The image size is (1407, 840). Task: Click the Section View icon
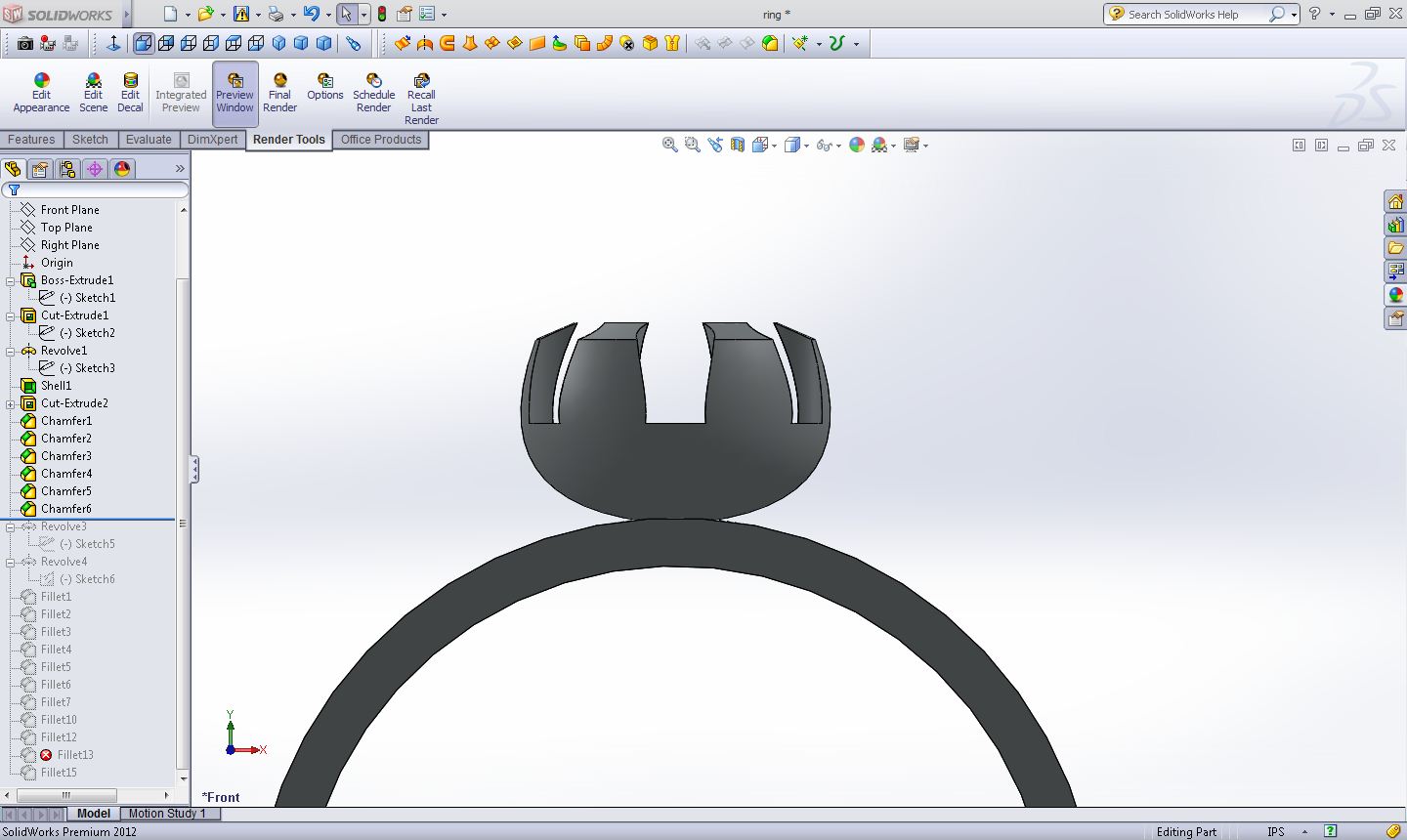click(x=737, y=145)
